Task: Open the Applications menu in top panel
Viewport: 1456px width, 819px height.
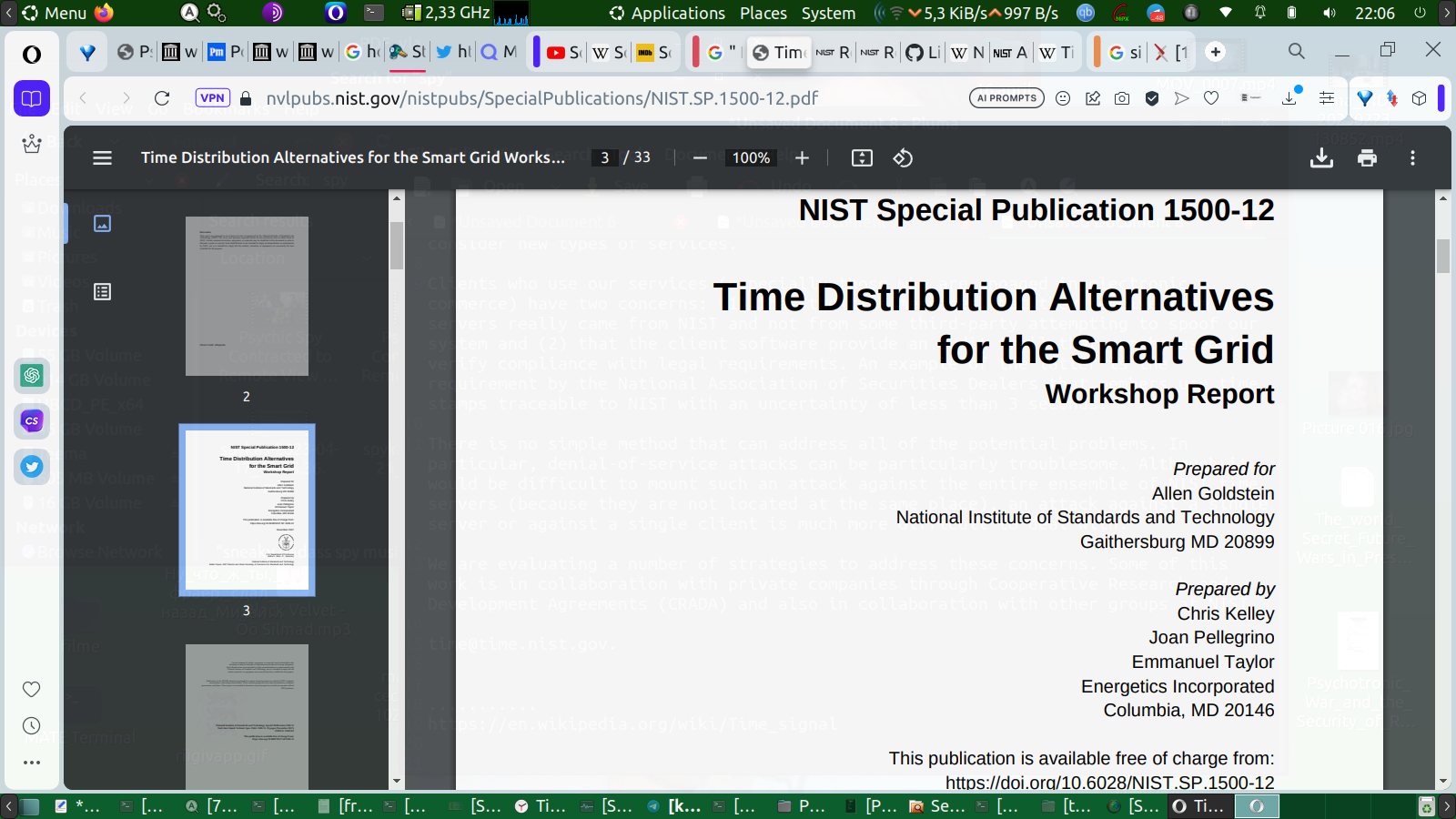Action: 677,13
